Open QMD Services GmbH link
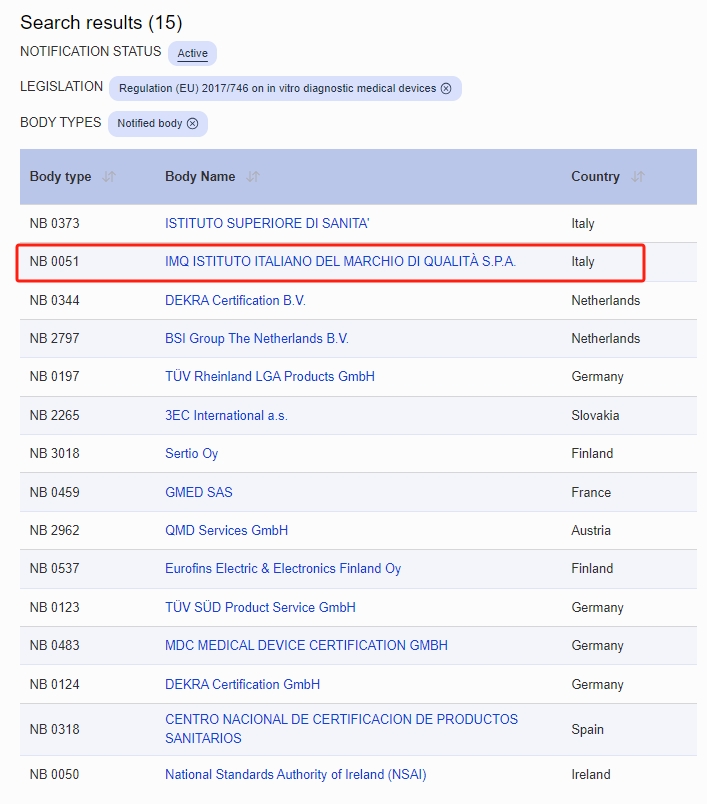Viewport: 707px width, 804px height. click(x=227, y=530)
